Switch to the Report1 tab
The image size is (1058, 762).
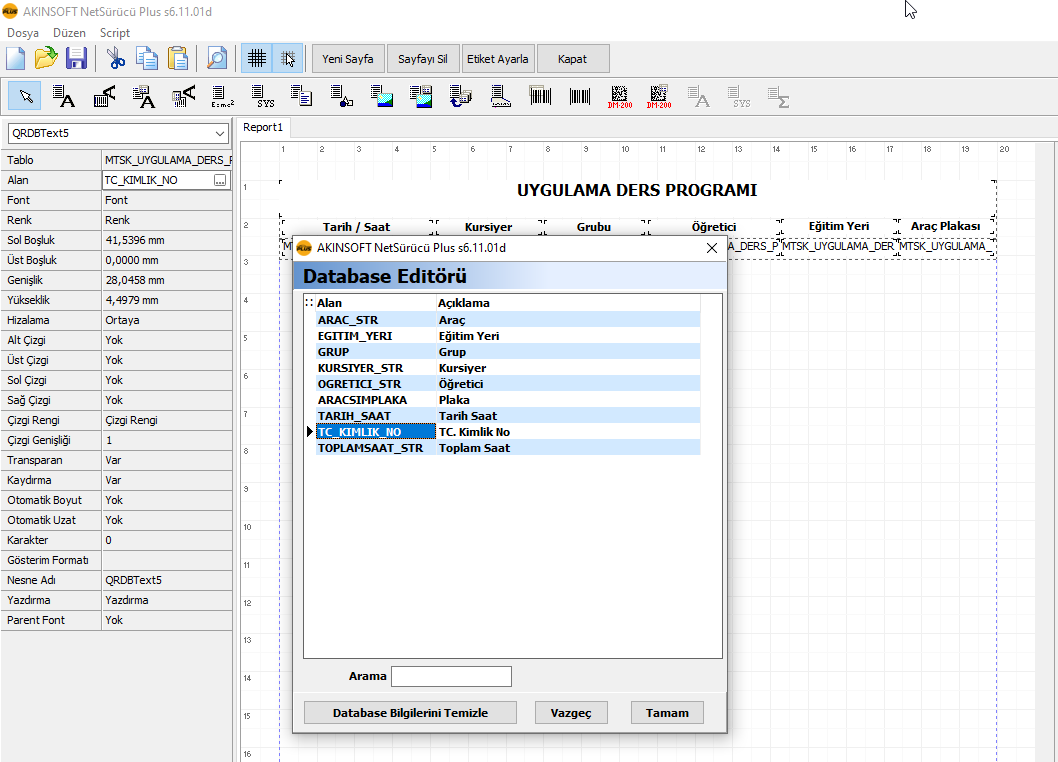pos(262,127)
